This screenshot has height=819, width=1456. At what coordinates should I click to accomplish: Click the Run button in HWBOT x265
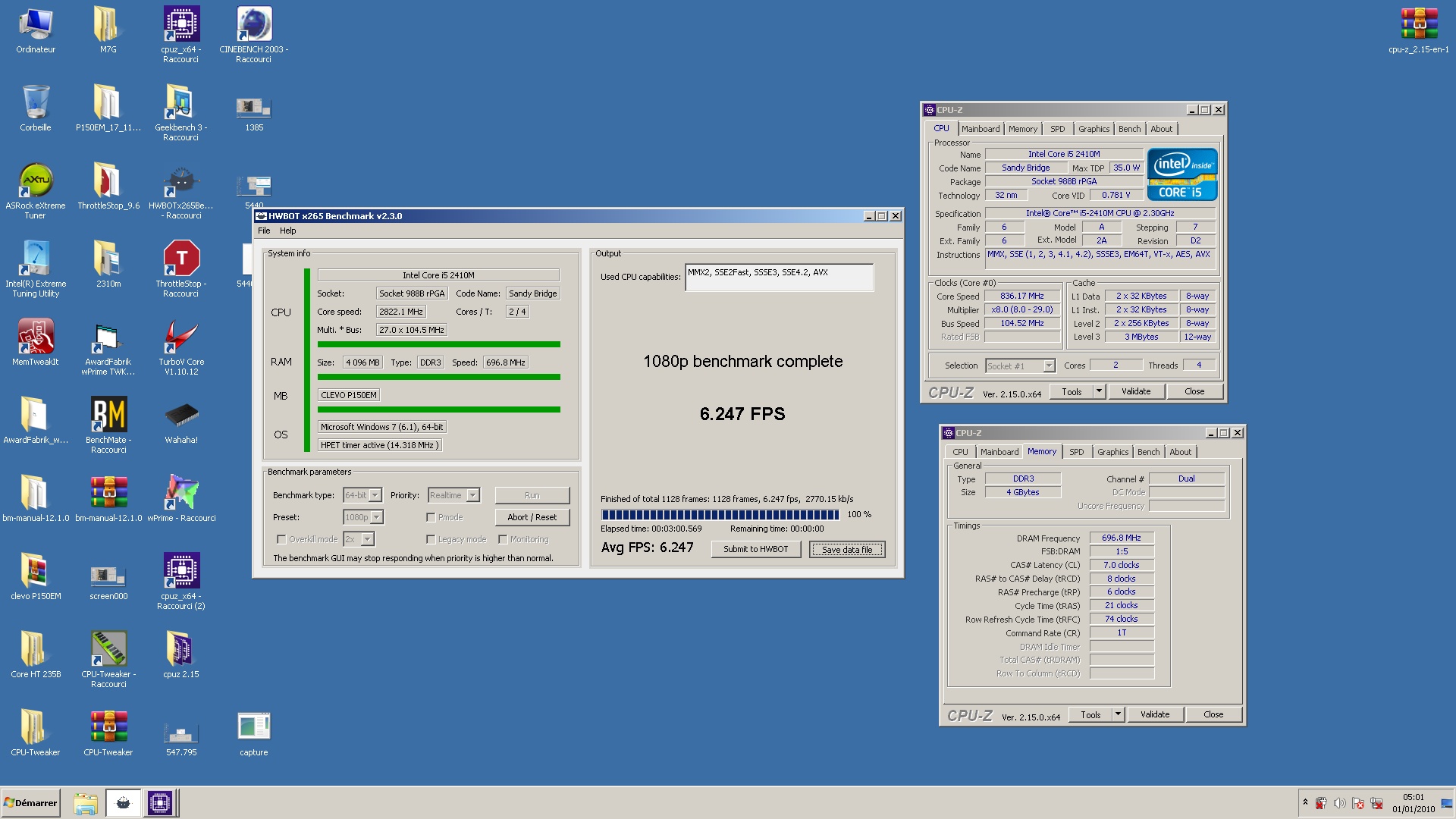click(x=532, y=495)
